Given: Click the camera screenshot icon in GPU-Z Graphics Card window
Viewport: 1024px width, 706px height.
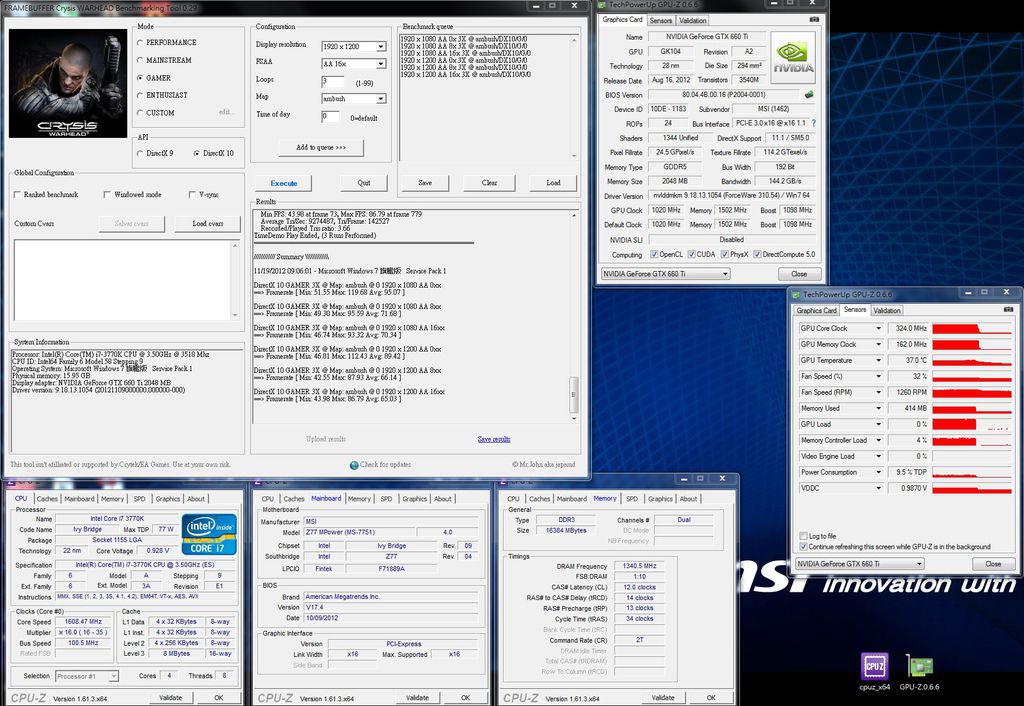Looking at the screenshot, I should [x=814, y=20].
